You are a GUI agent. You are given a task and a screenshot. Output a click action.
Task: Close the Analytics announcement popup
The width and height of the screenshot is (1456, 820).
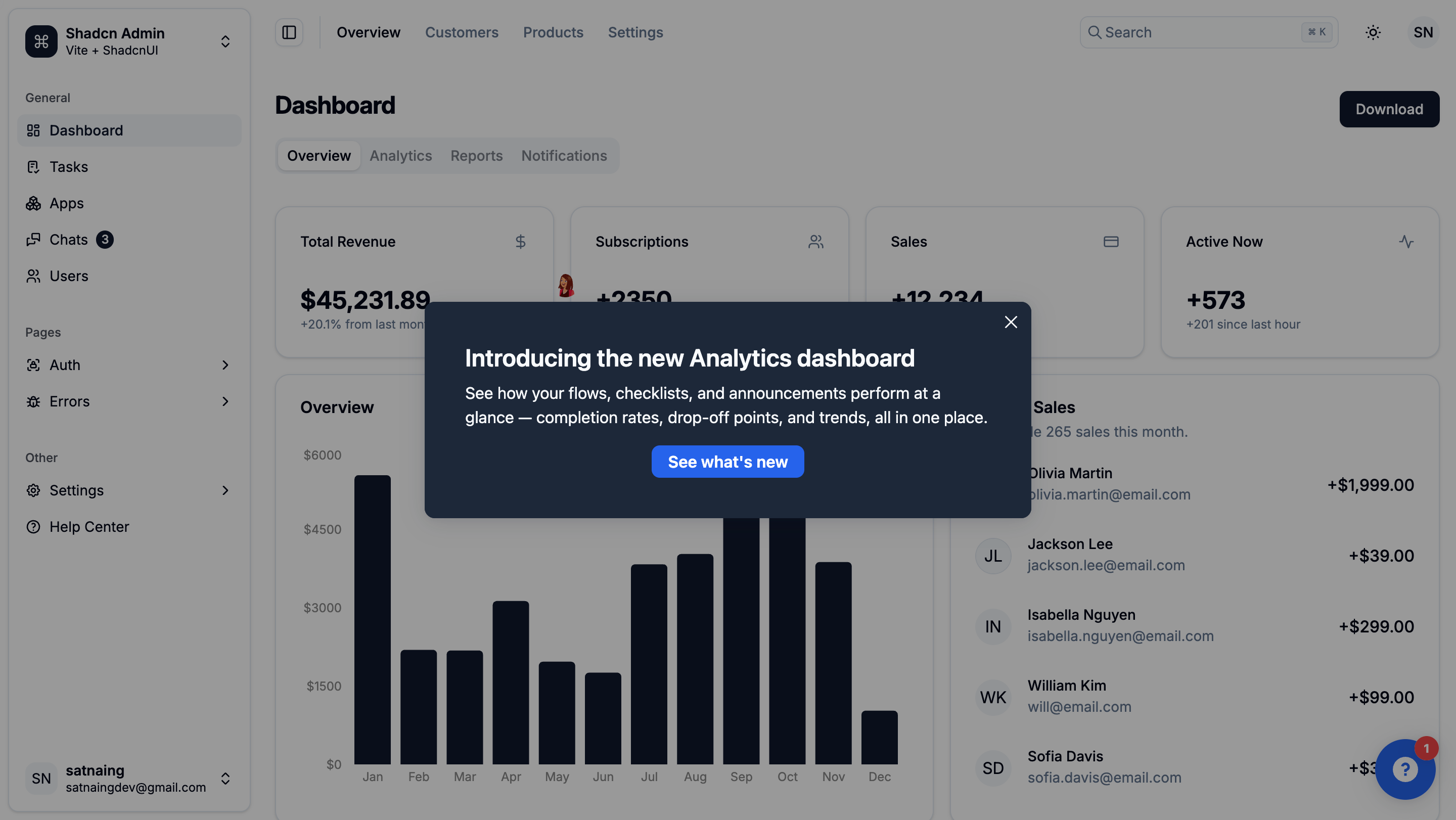[x=1011, y=322]
